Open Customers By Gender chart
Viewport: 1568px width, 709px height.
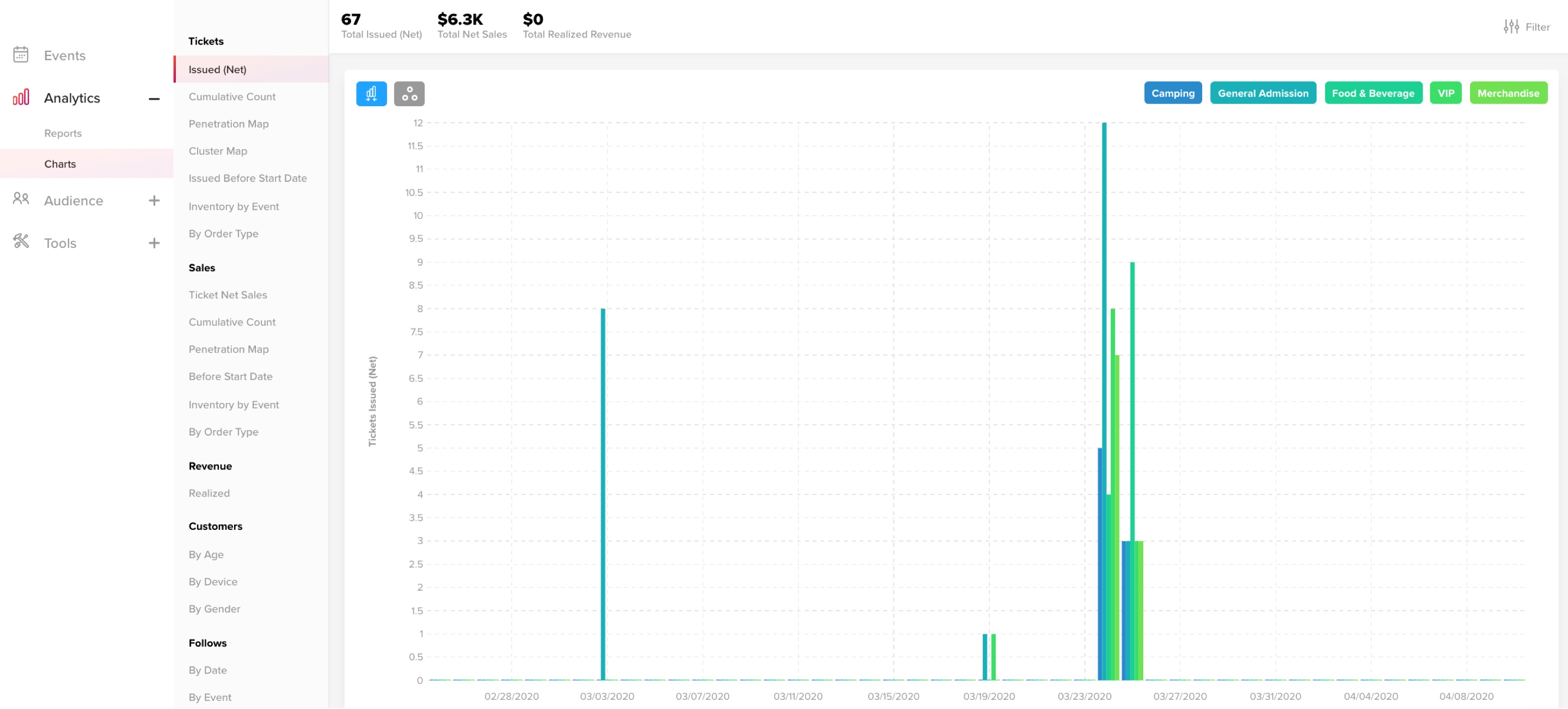pos(215,609)
